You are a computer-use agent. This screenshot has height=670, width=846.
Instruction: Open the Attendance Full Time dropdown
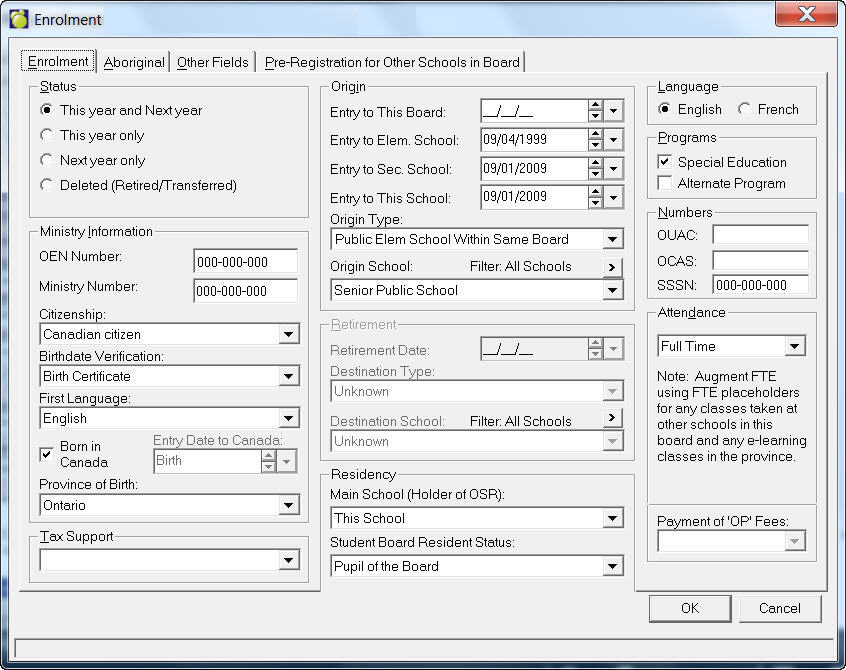(795, 347)
